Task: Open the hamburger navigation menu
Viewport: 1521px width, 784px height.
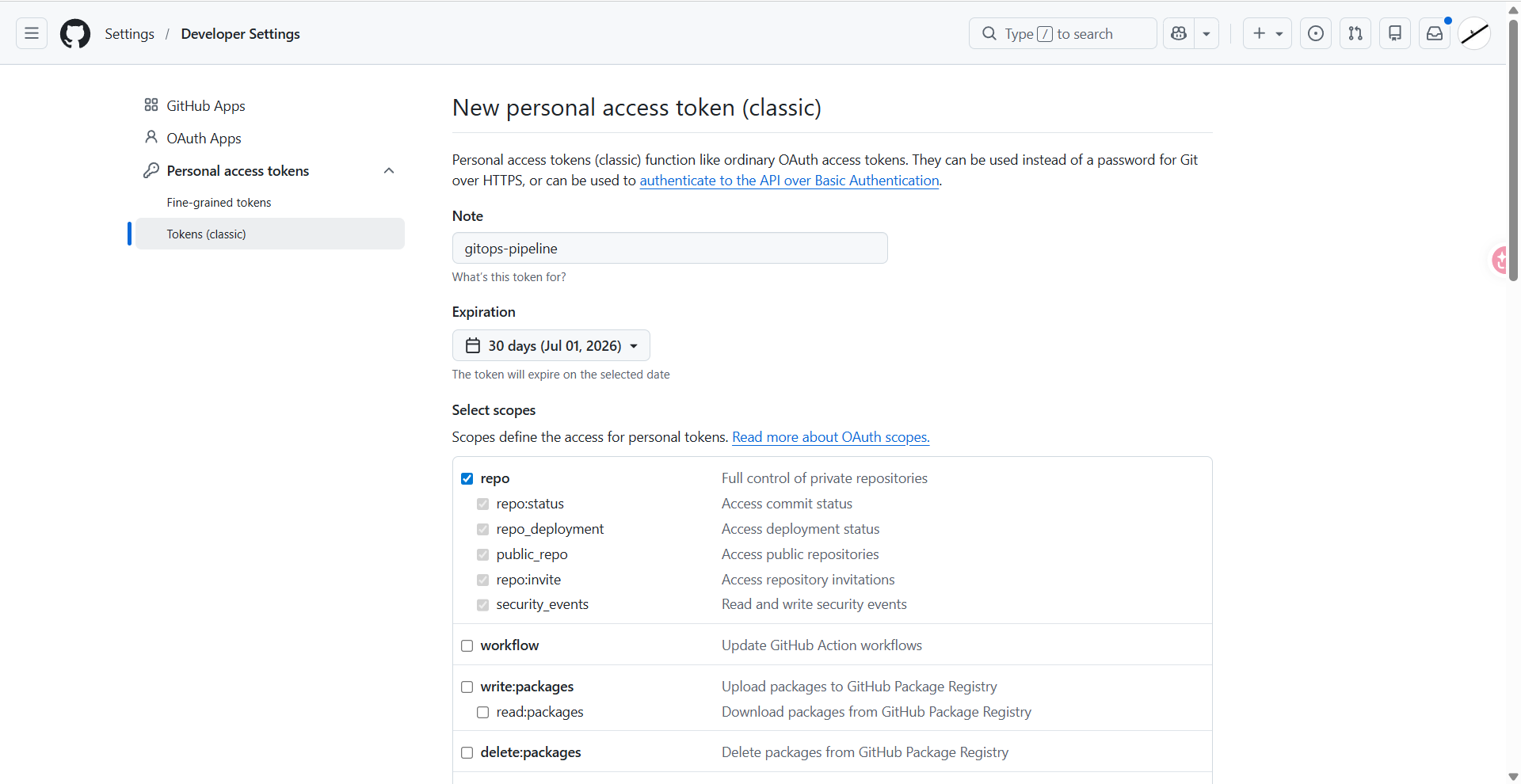Action: (x=32, y=33)
